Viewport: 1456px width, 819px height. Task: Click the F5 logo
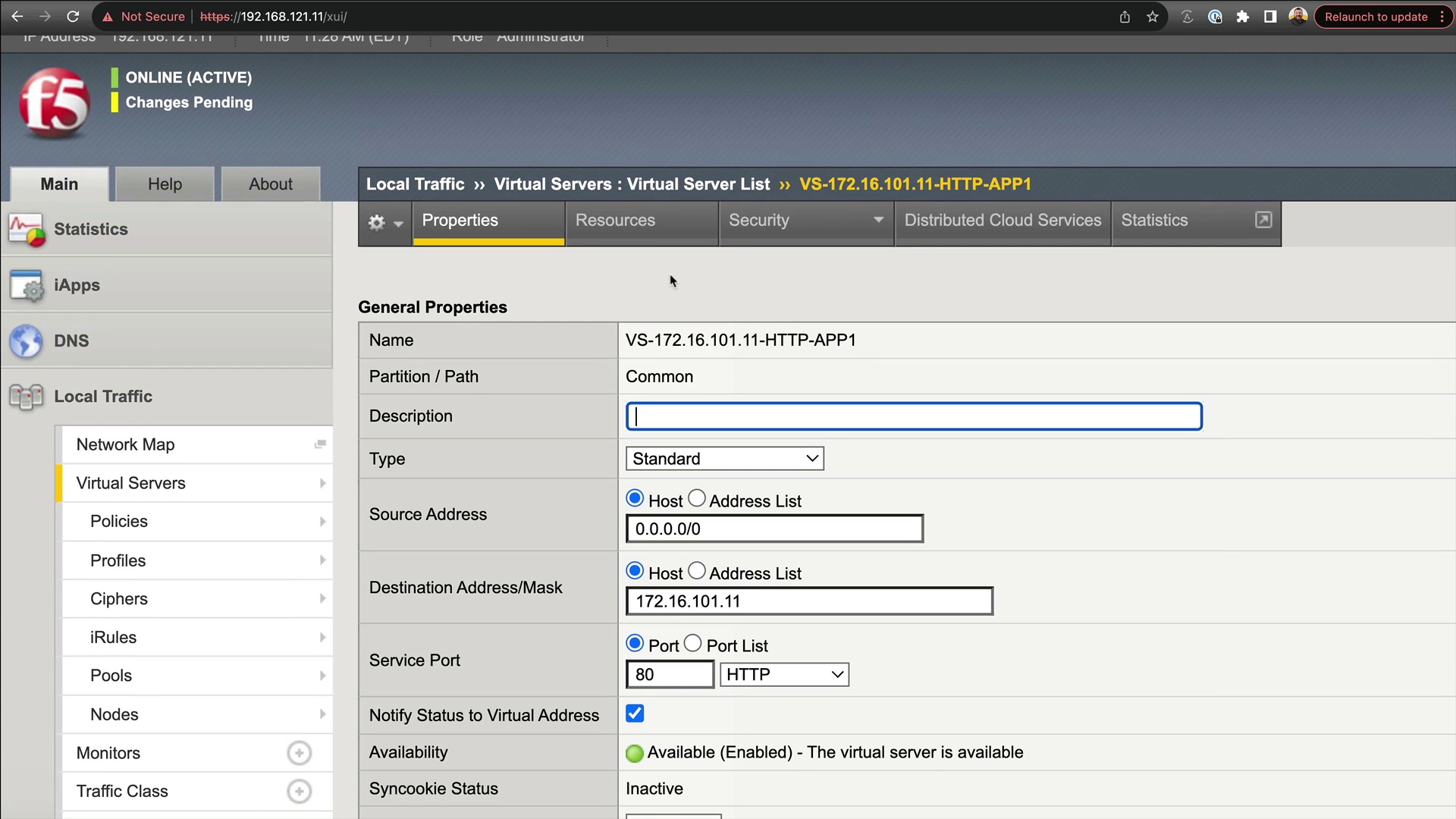click(x=55, y=103)
